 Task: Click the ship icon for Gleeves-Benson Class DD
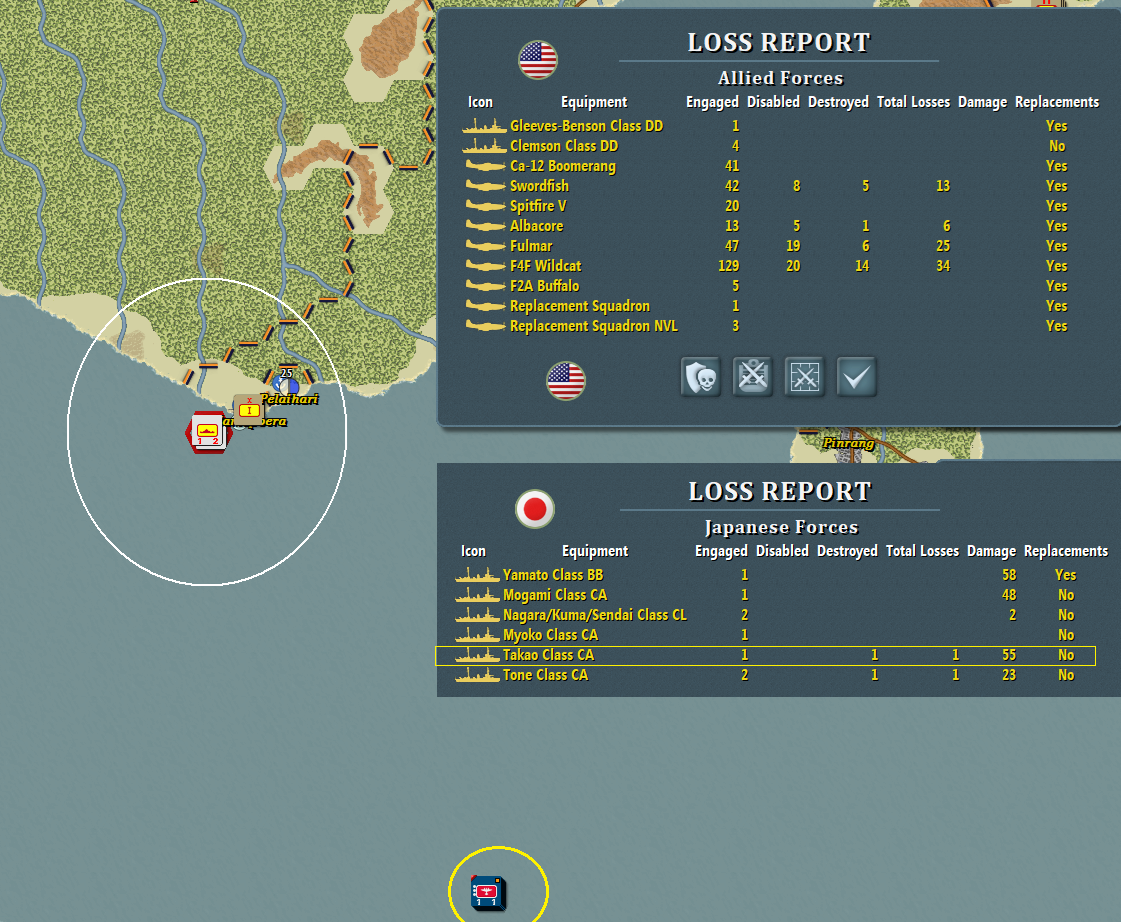[484, 127]
